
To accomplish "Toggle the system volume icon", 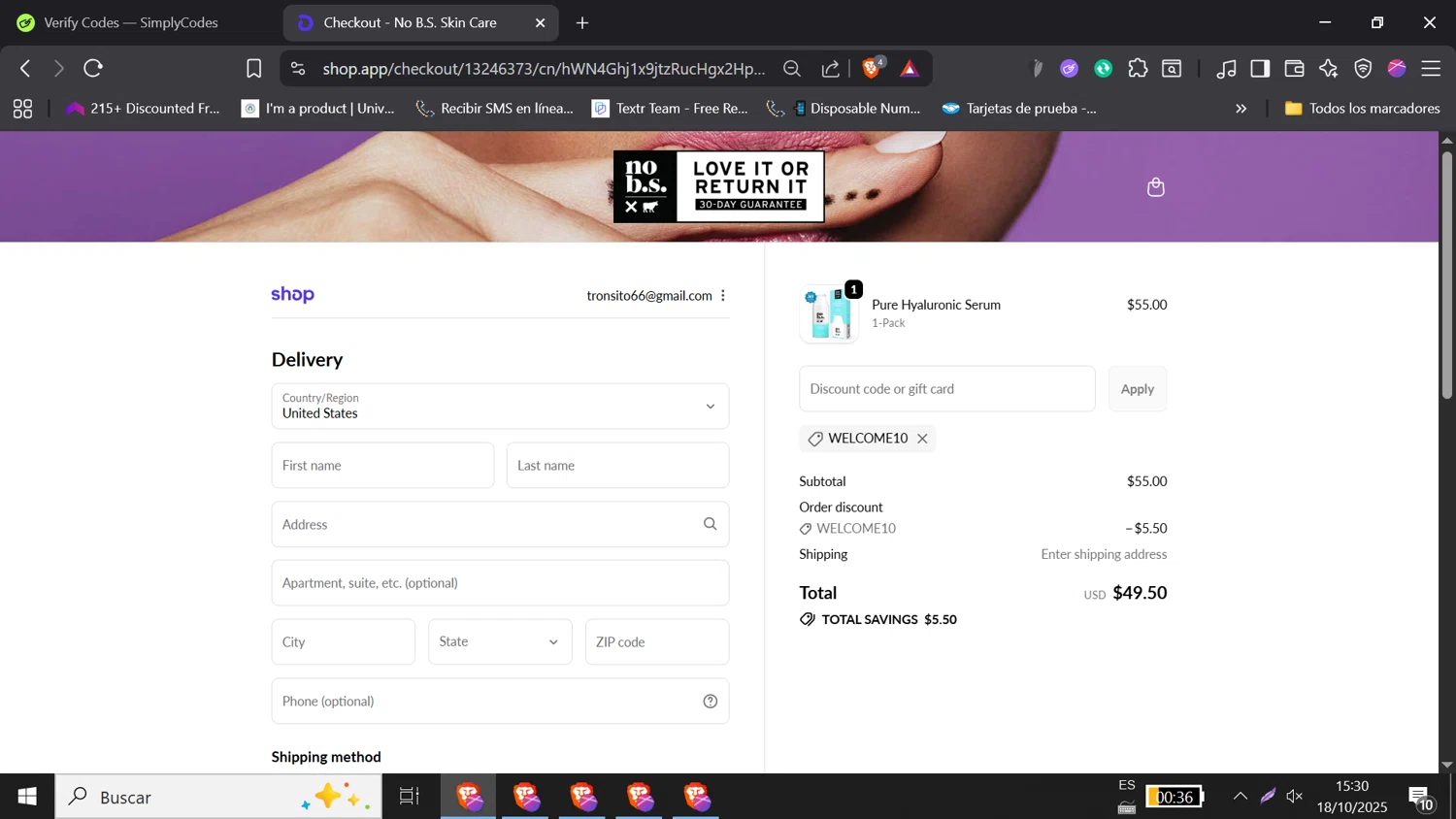I will (1294, 797).
